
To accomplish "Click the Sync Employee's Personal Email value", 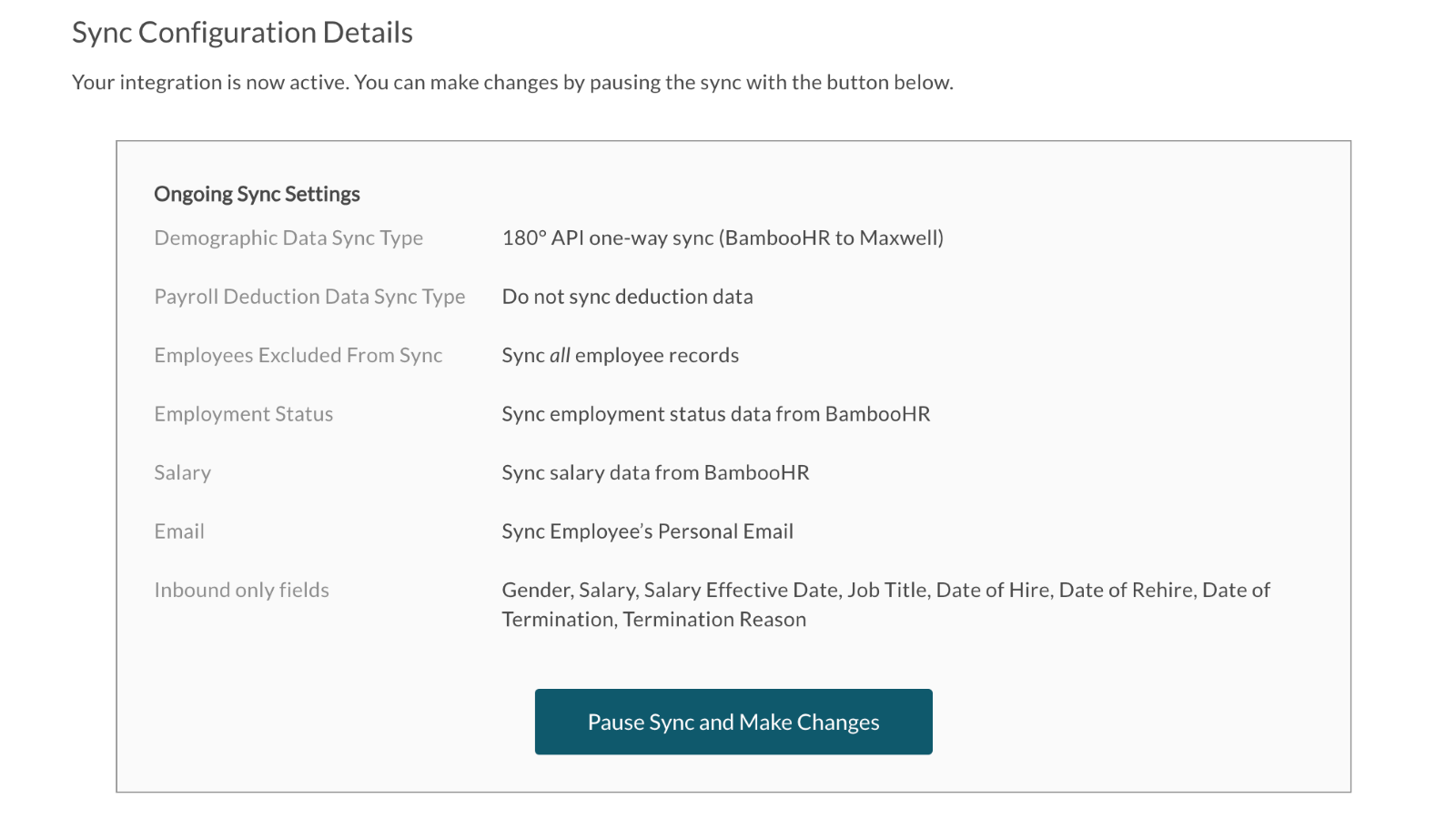I will click(647, 531).
